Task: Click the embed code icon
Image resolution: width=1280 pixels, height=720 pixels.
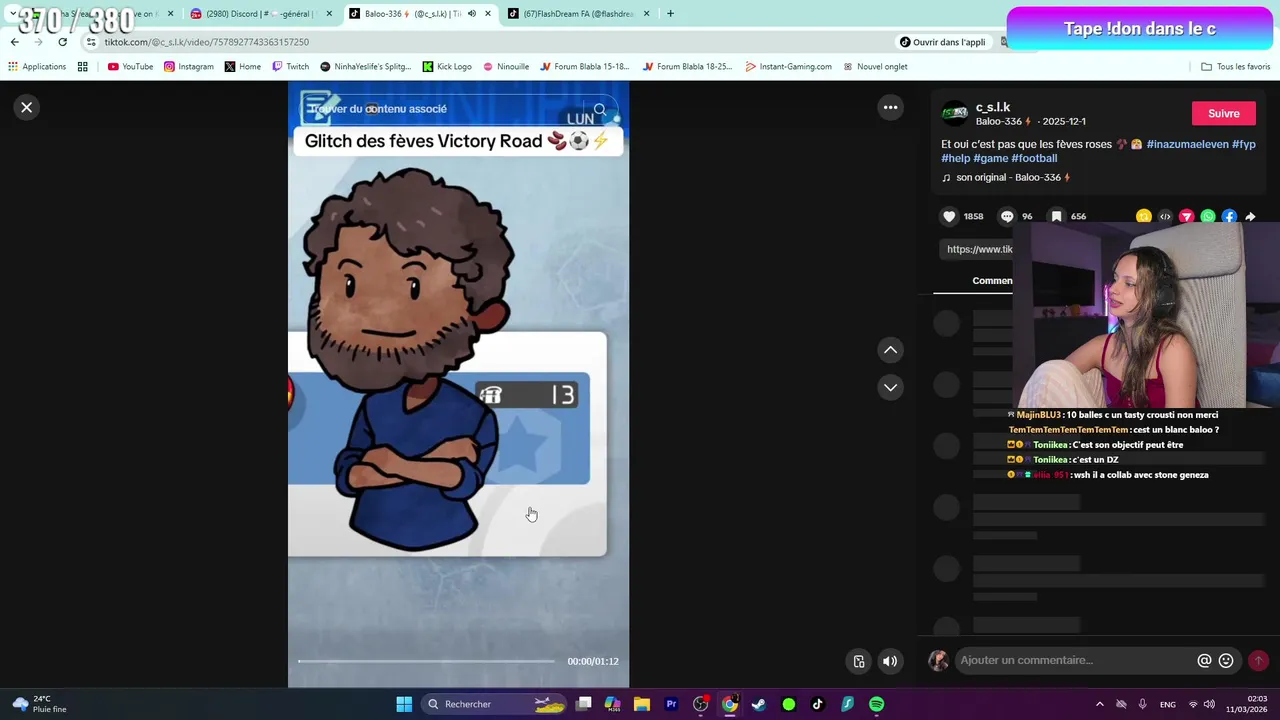Action: [1165, 216]
